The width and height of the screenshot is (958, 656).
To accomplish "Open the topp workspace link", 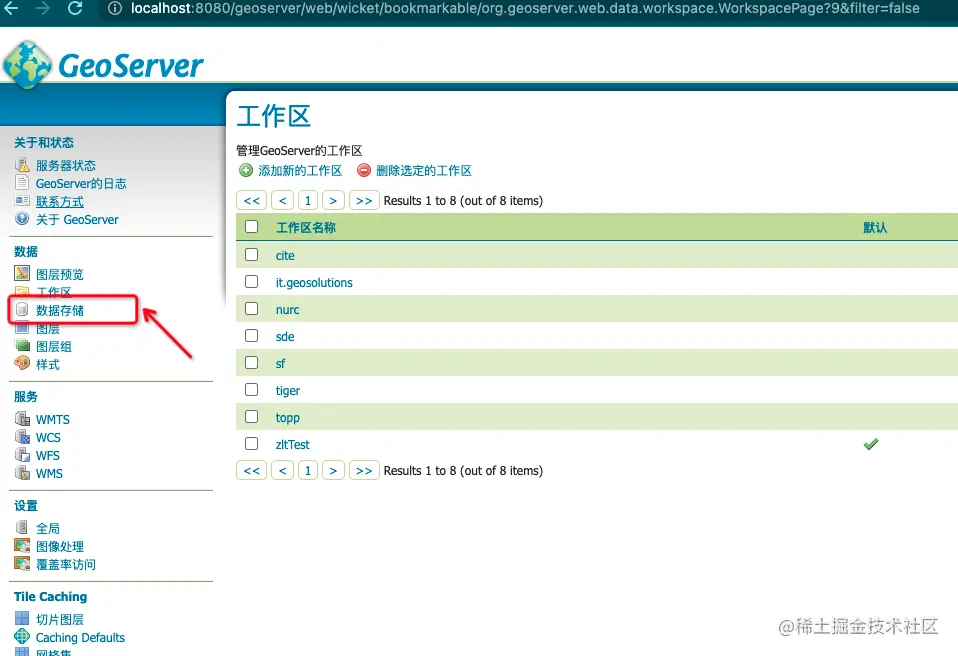I will (x=287, y=418).
